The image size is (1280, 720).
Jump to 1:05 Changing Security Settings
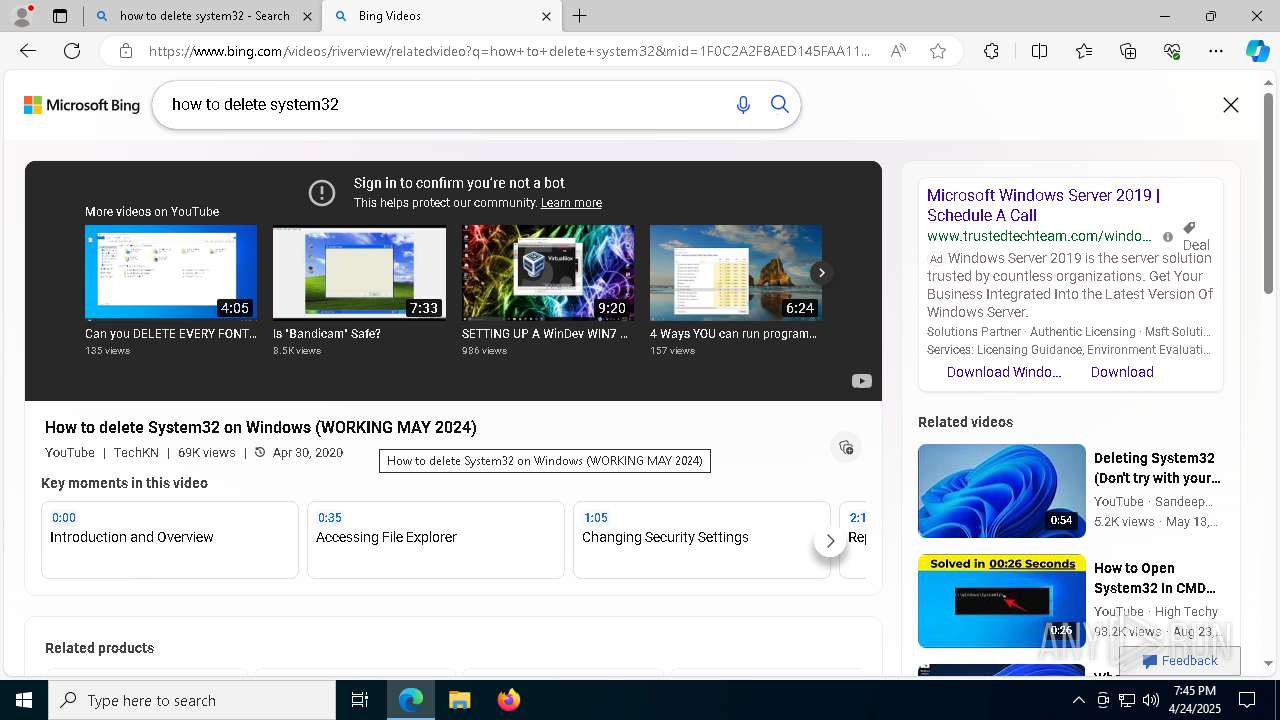tap(702, 540)
